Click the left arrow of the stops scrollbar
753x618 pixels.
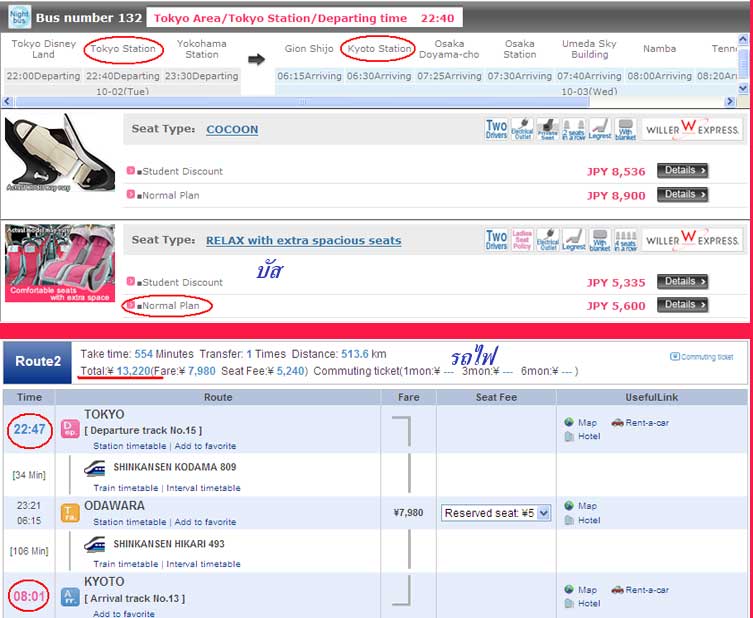[7, 102]
